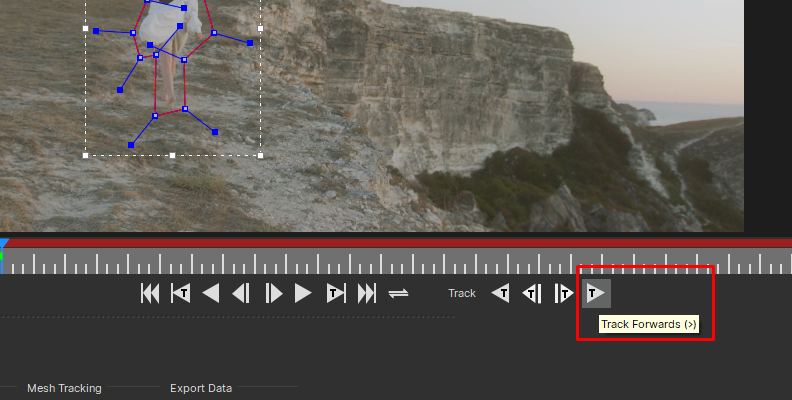This screenshot has width=792, height=400.
Task: Click the Mesh Tracking section label
Action: 64,388
